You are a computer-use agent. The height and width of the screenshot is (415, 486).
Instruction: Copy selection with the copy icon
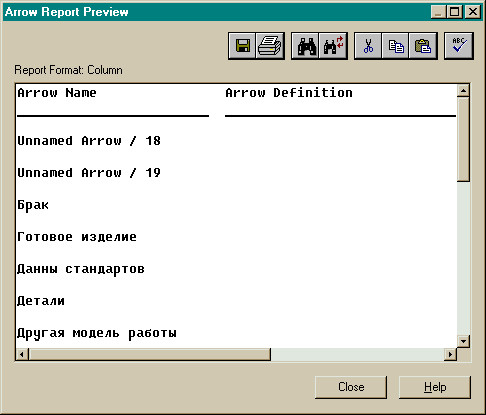click(395, 46)
